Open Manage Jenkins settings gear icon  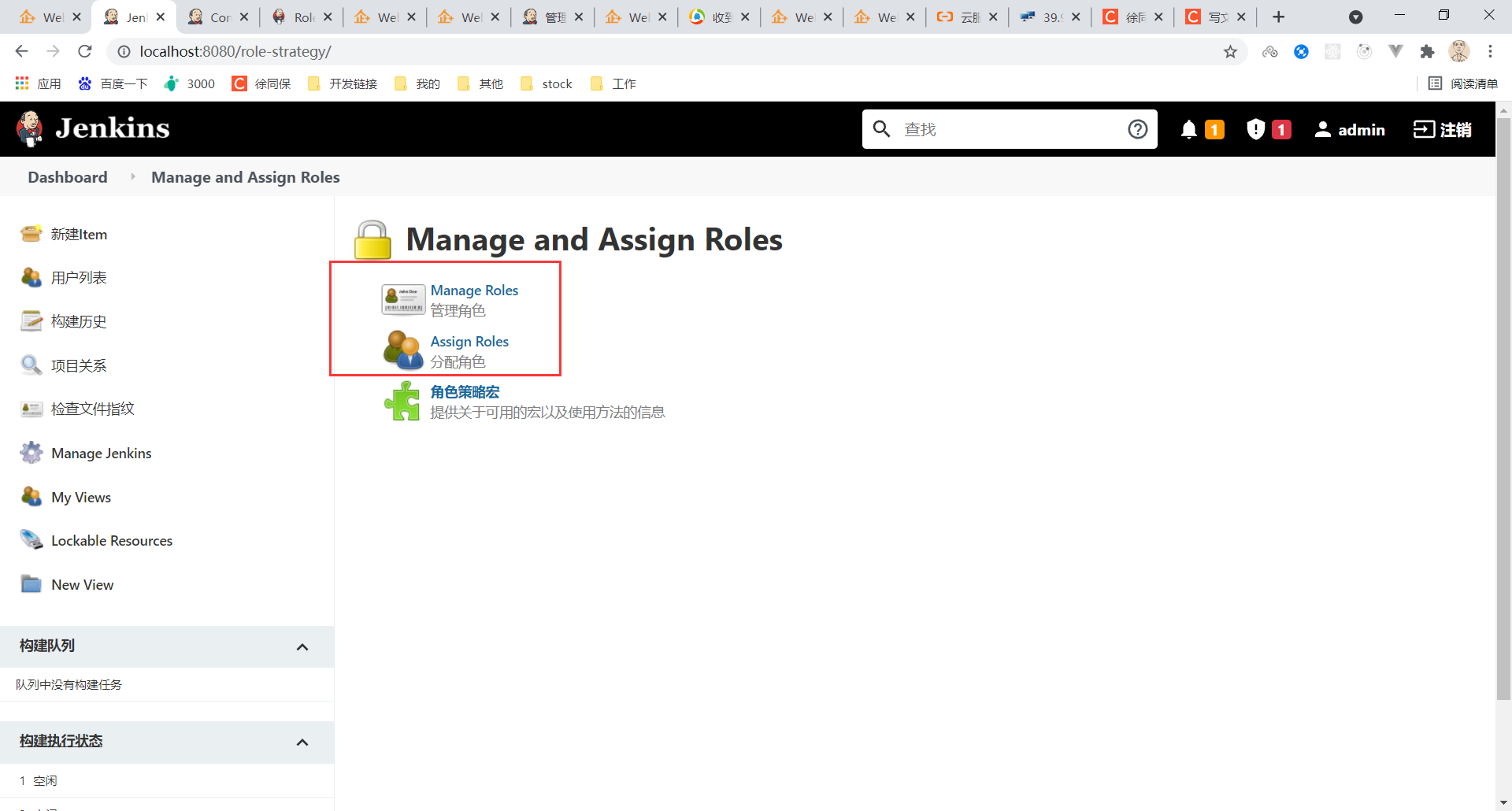[31, 453]
